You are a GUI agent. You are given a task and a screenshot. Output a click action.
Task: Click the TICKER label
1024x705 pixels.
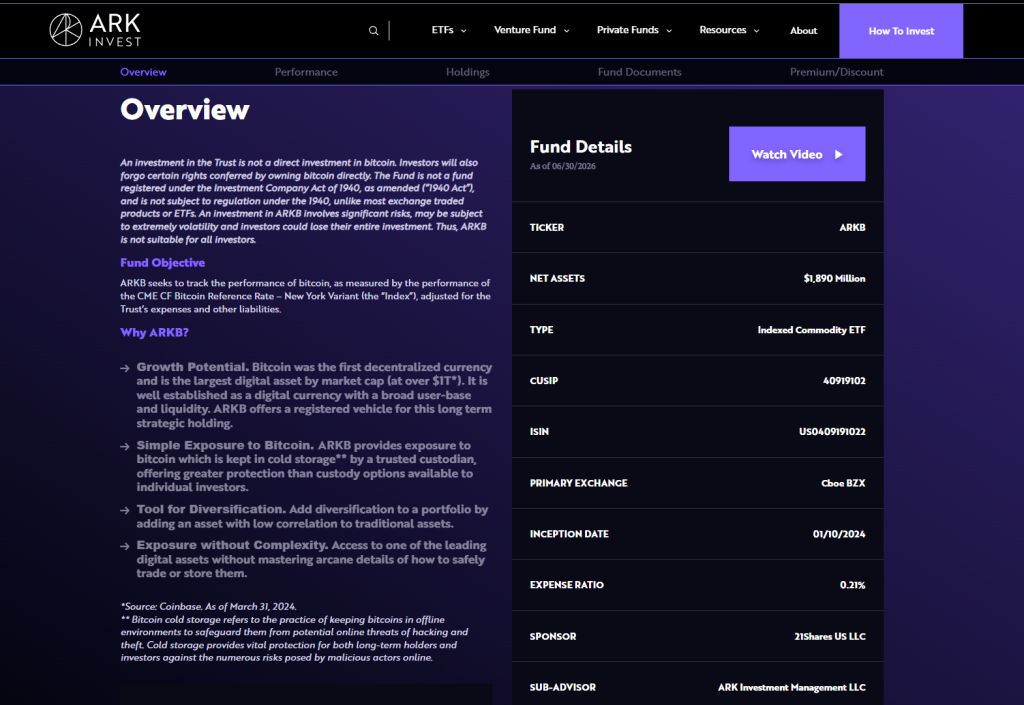click(x=547, y=227)
